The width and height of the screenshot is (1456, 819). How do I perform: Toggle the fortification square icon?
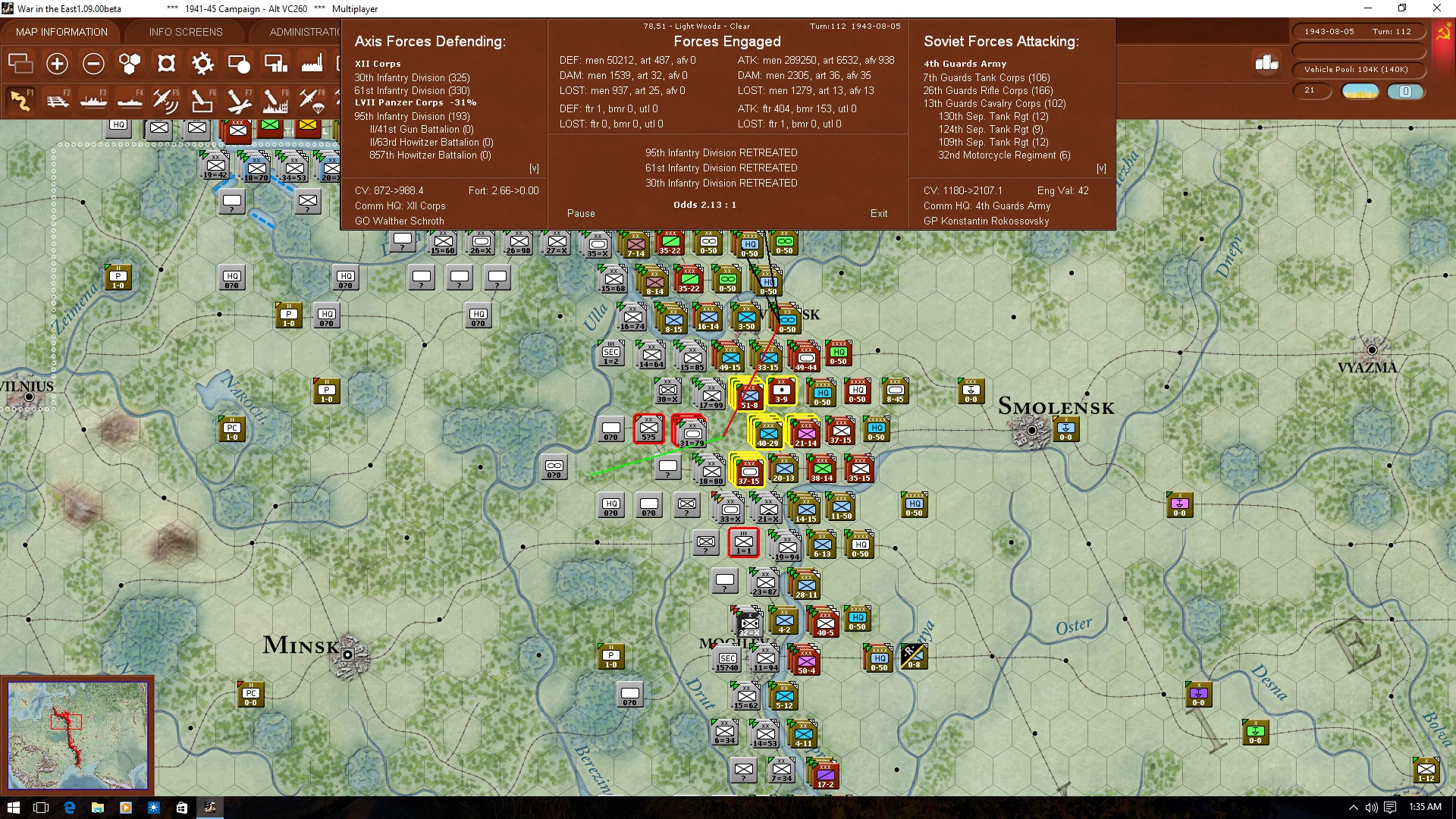coord(166,64)
